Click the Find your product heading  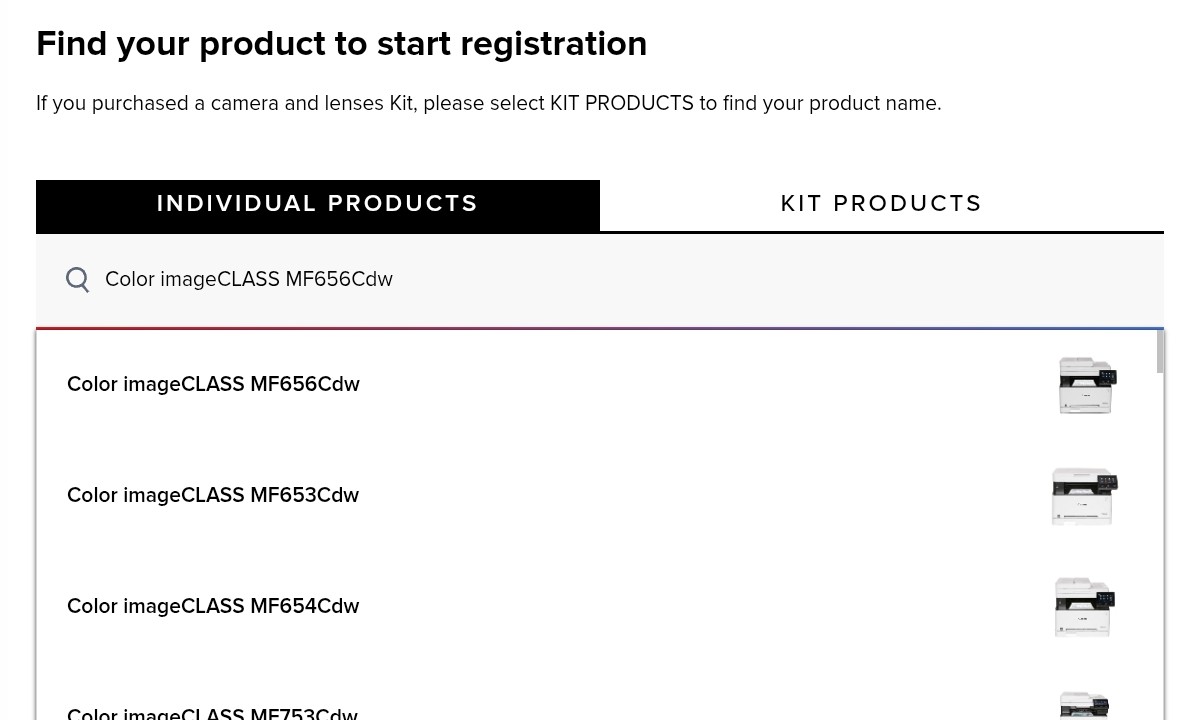pos(341,43)
